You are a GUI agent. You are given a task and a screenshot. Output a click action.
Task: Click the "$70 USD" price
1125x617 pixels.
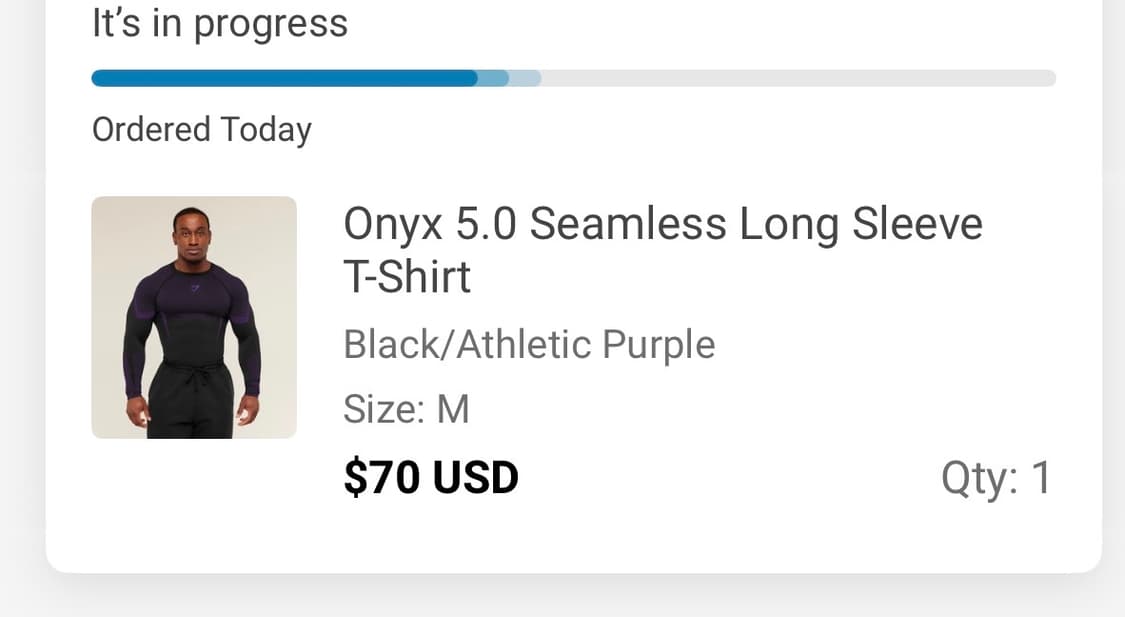tap(431, 477)
